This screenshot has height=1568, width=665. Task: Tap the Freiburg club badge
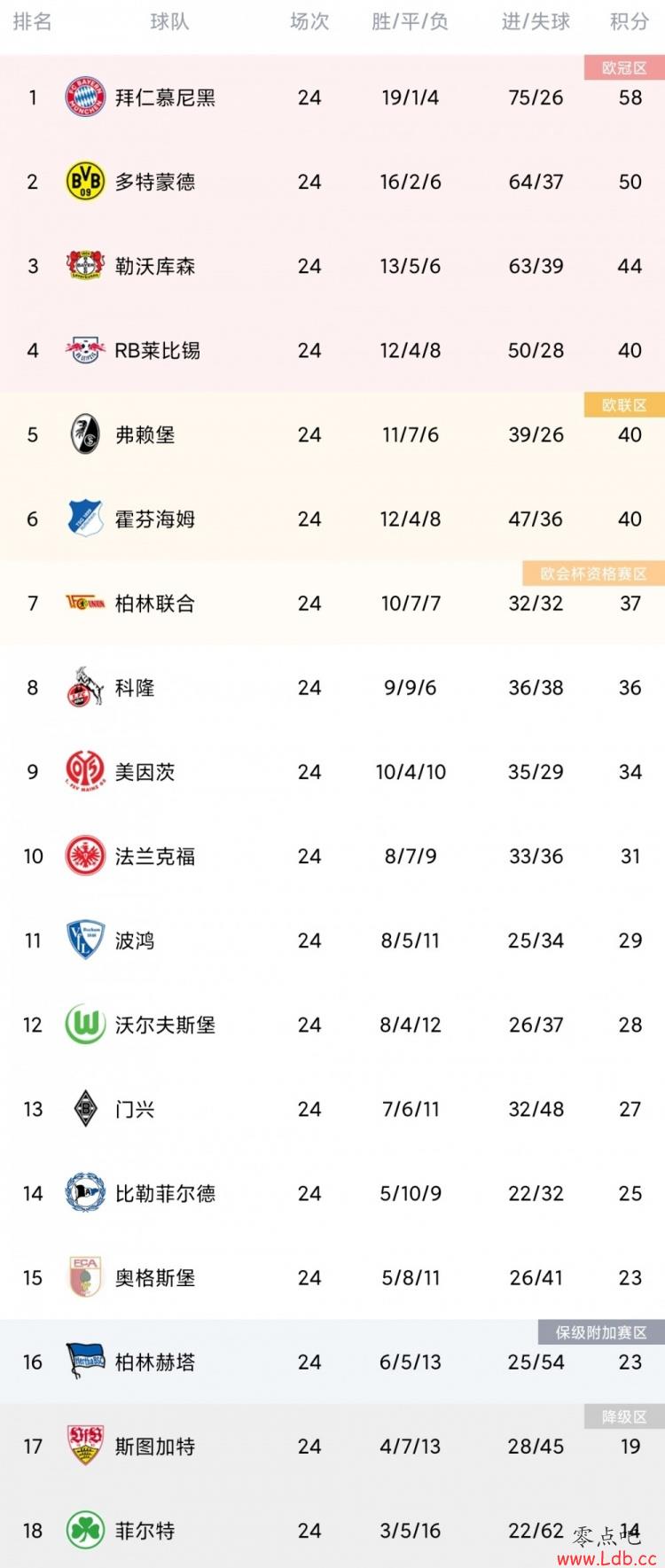tap(85, 434)
